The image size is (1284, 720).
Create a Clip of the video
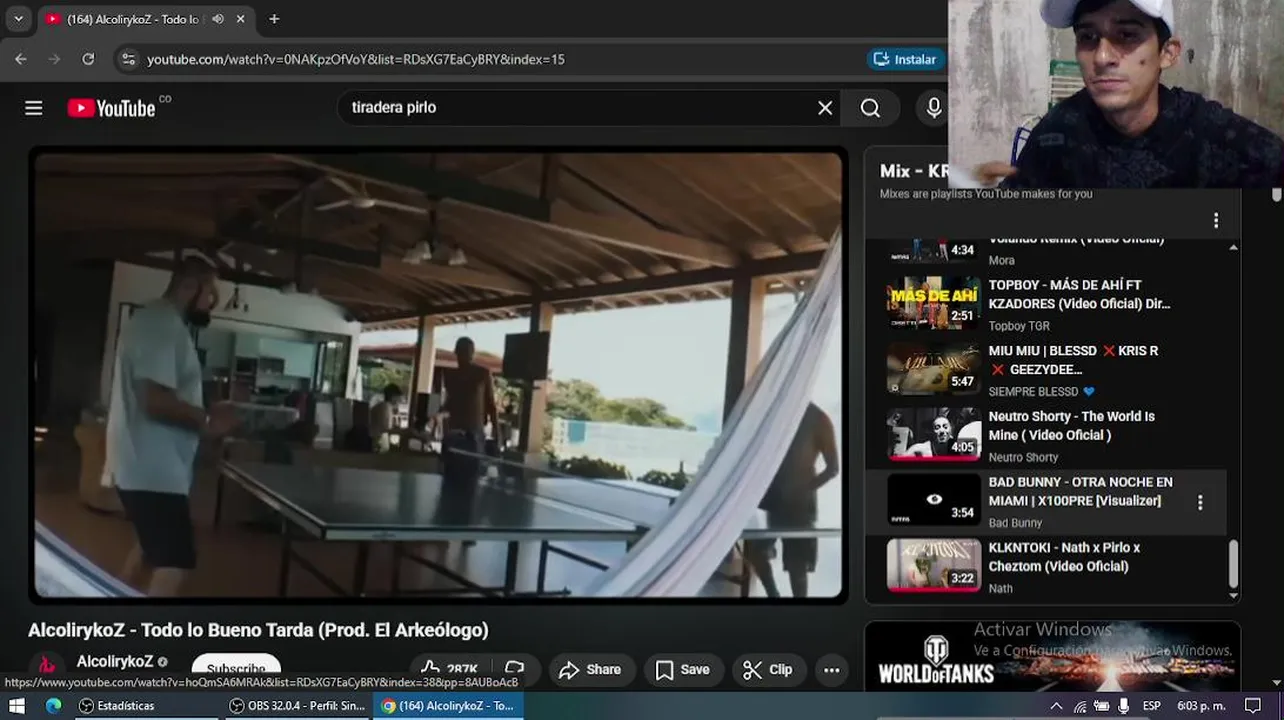pyautogui.click(x=768, y=670)
